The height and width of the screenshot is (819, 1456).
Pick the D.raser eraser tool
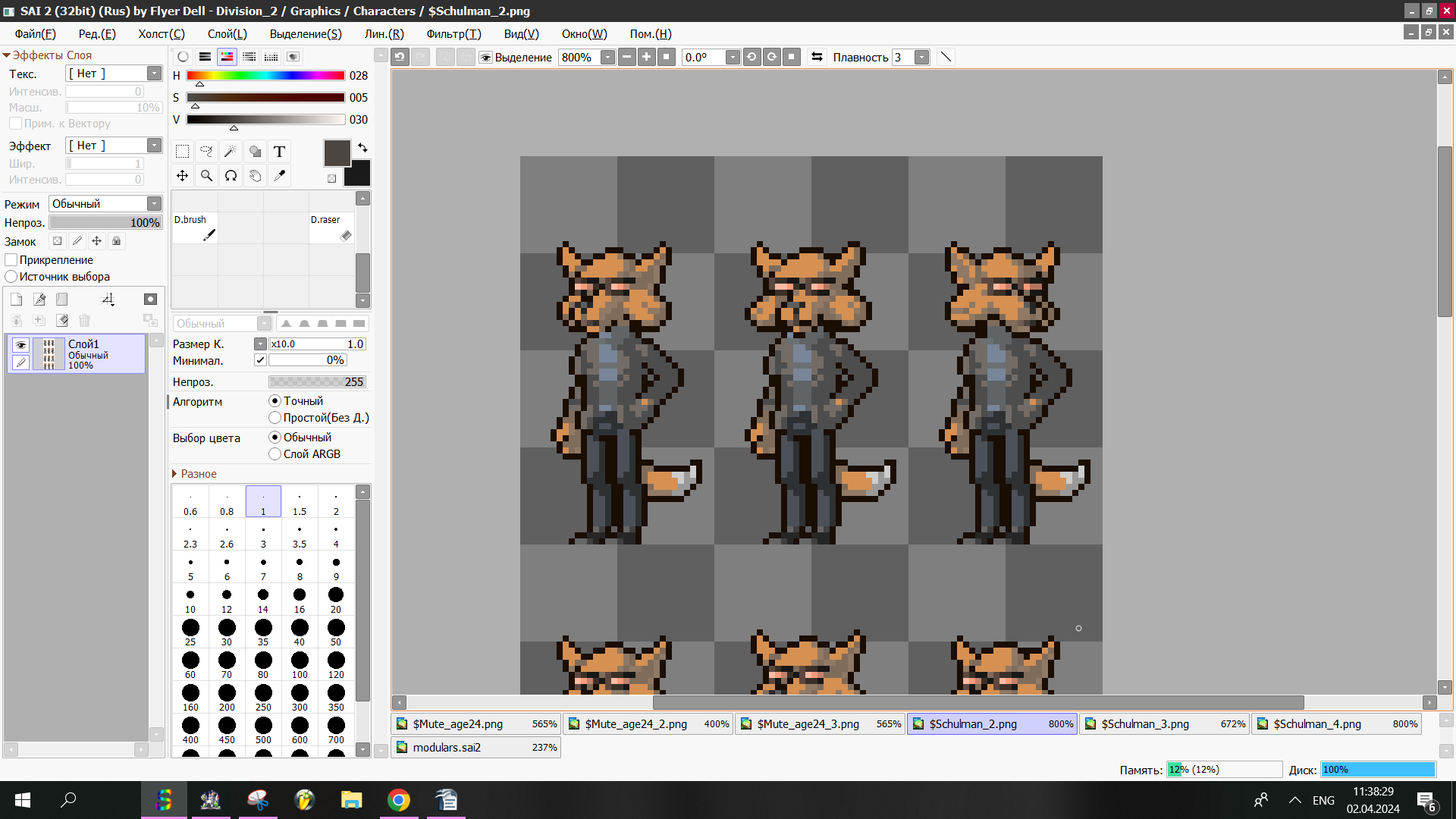tap(331, 227)
